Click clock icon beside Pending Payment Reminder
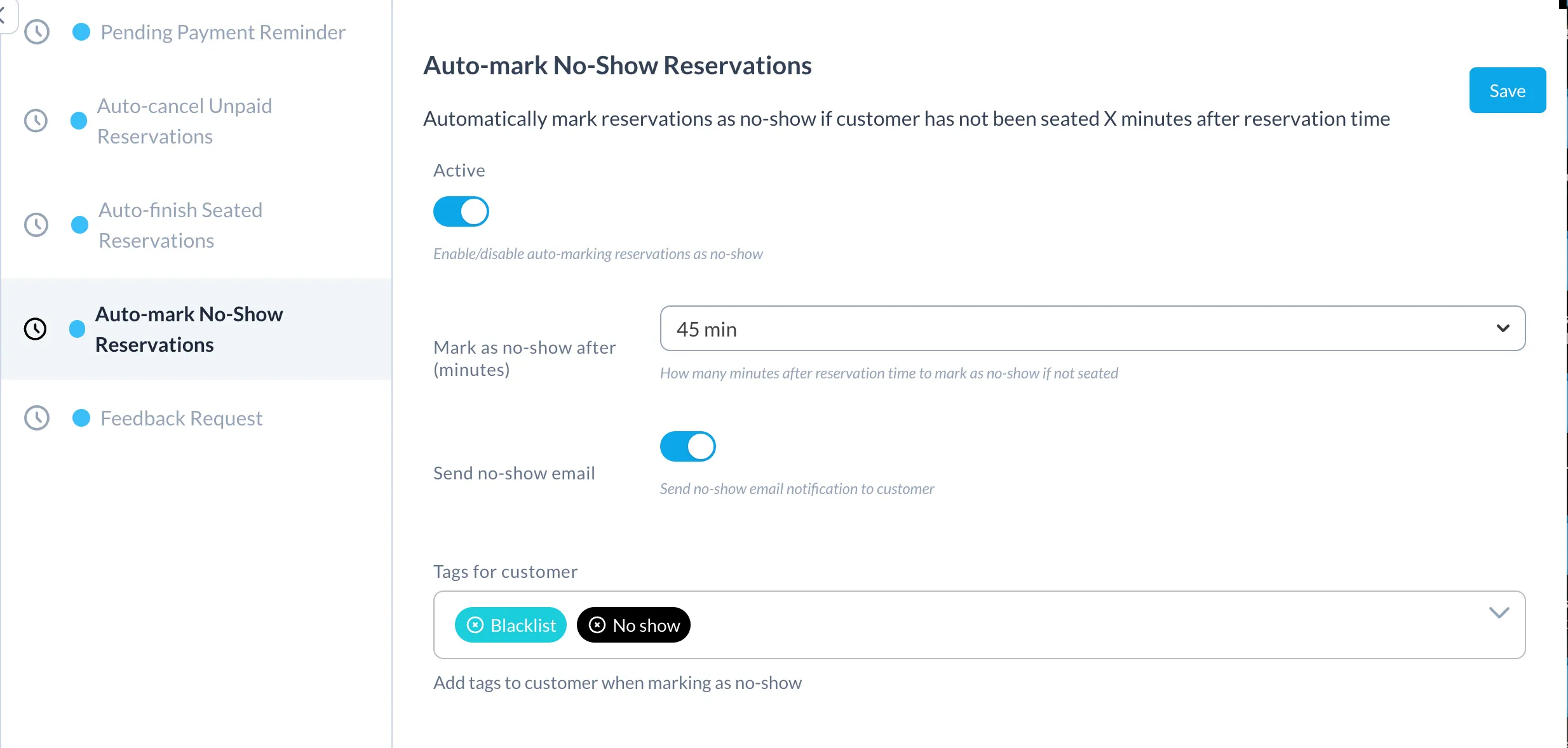Viewport: 1568px width, 748px height. (x=37, y=32)
